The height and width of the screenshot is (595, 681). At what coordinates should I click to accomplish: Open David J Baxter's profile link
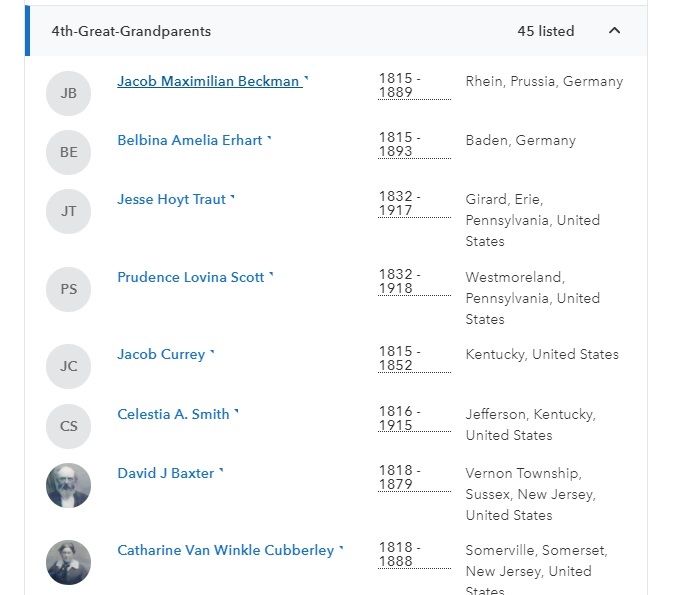[x=165, y=473]
